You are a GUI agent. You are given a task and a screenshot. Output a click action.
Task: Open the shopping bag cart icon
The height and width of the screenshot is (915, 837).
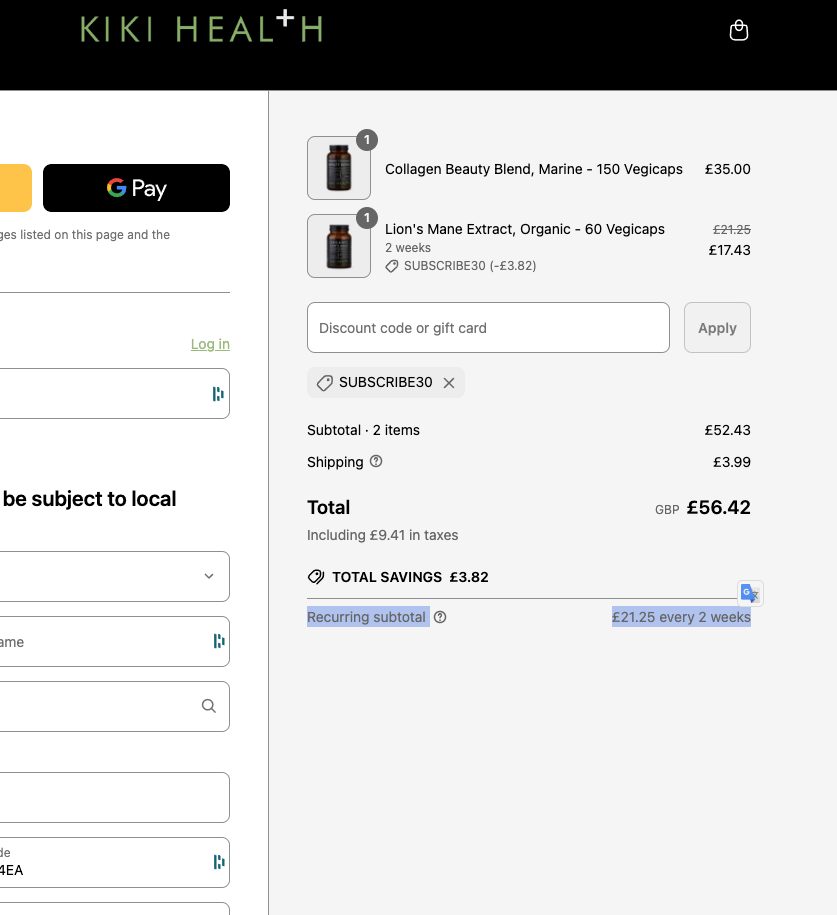pos(739,31)
